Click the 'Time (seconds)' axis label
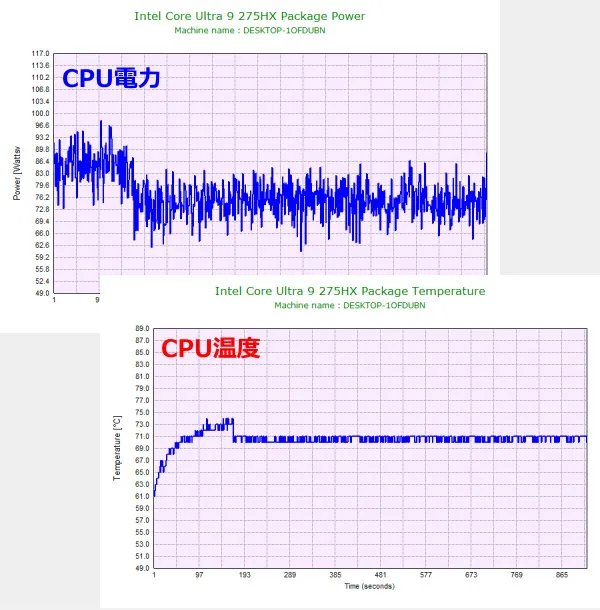The image size is (600, 610). [x=369, y=586]
